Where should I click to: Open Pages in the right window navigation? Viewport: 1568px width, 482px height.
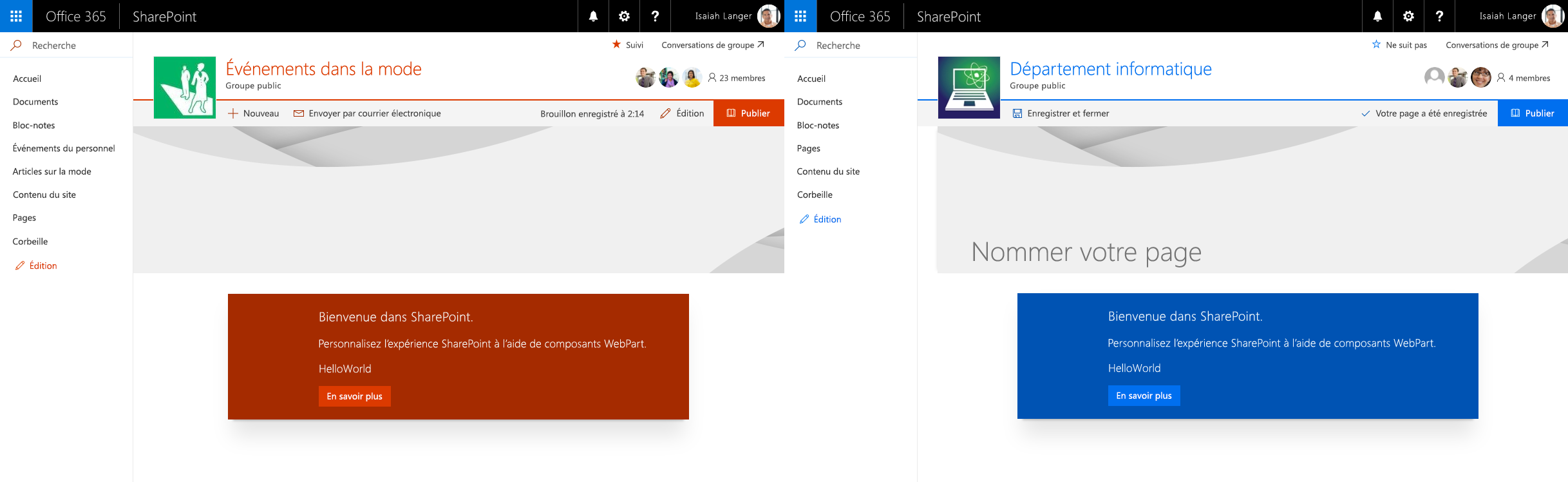(x=809, y=148)
